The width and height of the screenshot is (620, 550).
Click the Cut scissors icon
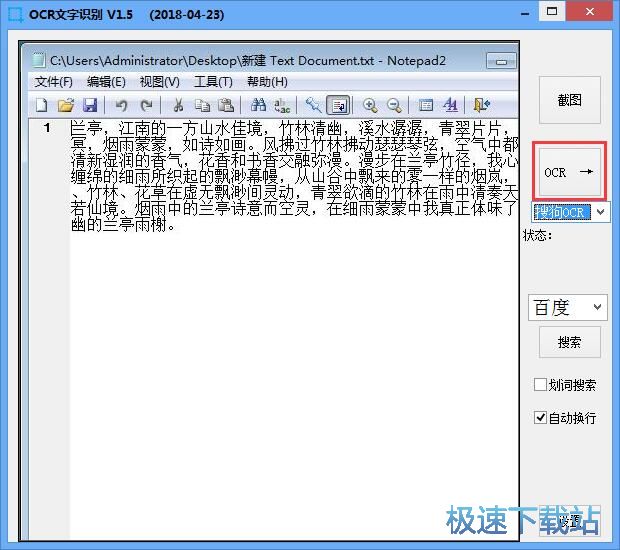tap(178, 105)
